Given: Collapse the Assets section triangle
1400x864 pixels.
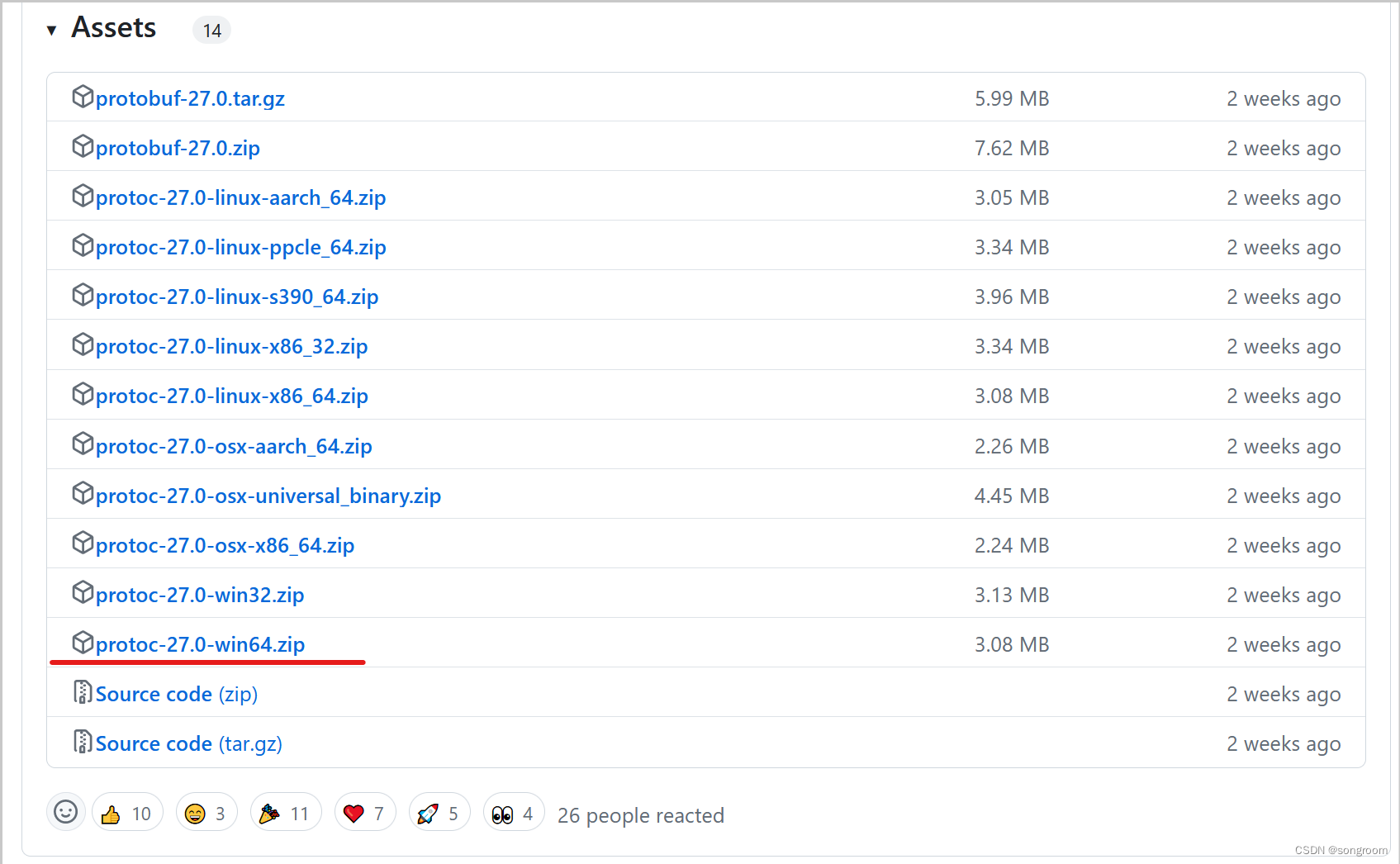Looking at the screenshot, I should pyautogui.click(x=52, y=31).
